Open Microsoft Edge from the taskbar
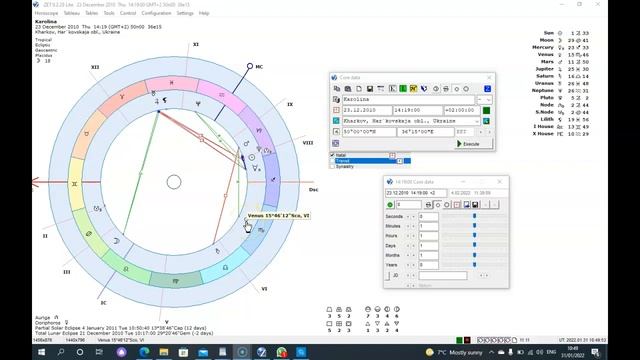This screenshot has width=640, height=360. tap(144, 352)
